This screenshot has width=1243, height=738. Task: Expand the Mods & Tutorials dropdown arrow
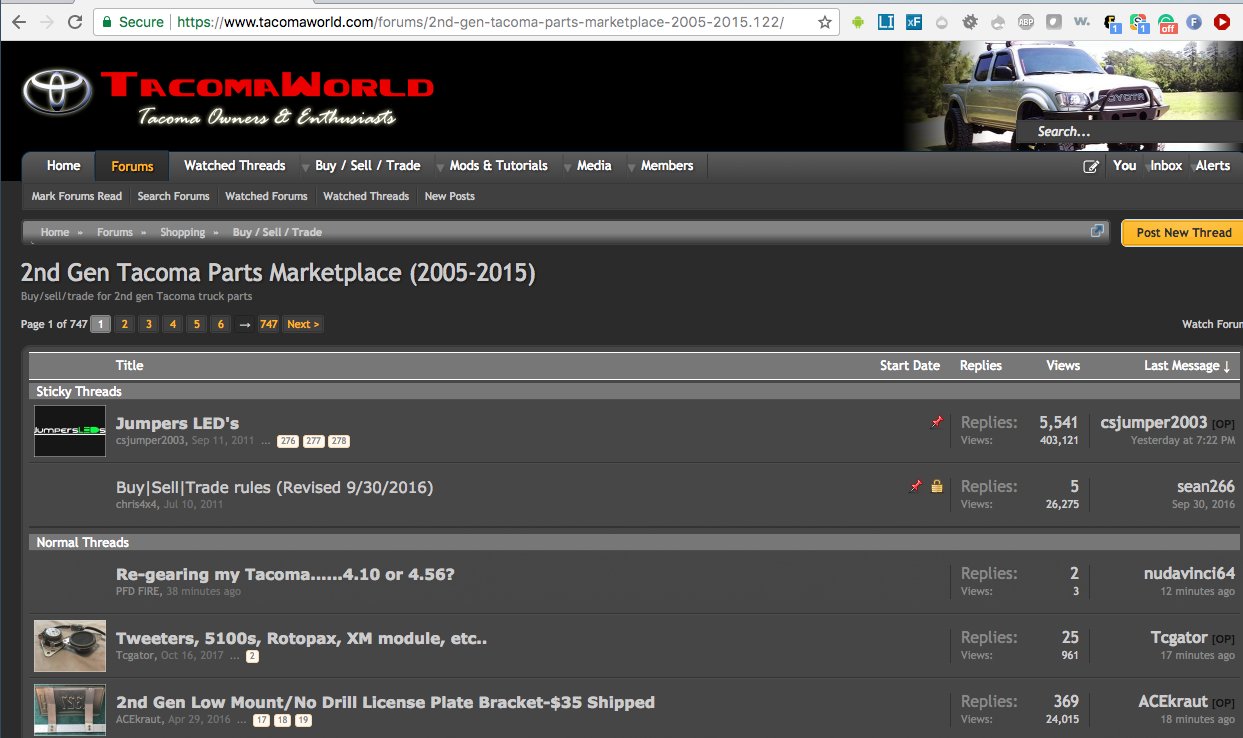[x=441, y=166]
